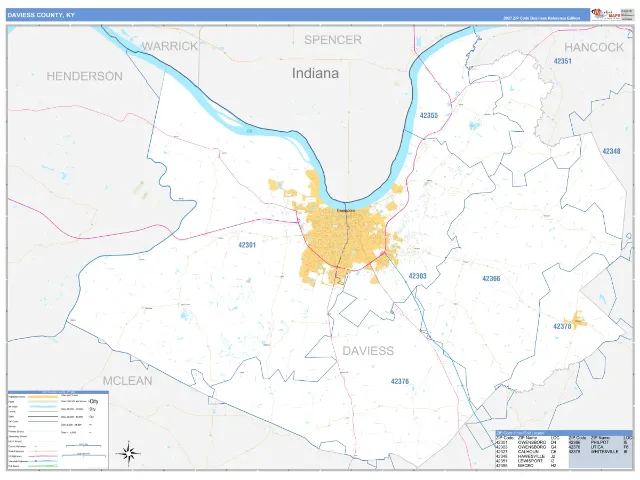This screenshot has height=480, width=640.
Task: Click the Indiana state label
Action: tap(315, 73)
